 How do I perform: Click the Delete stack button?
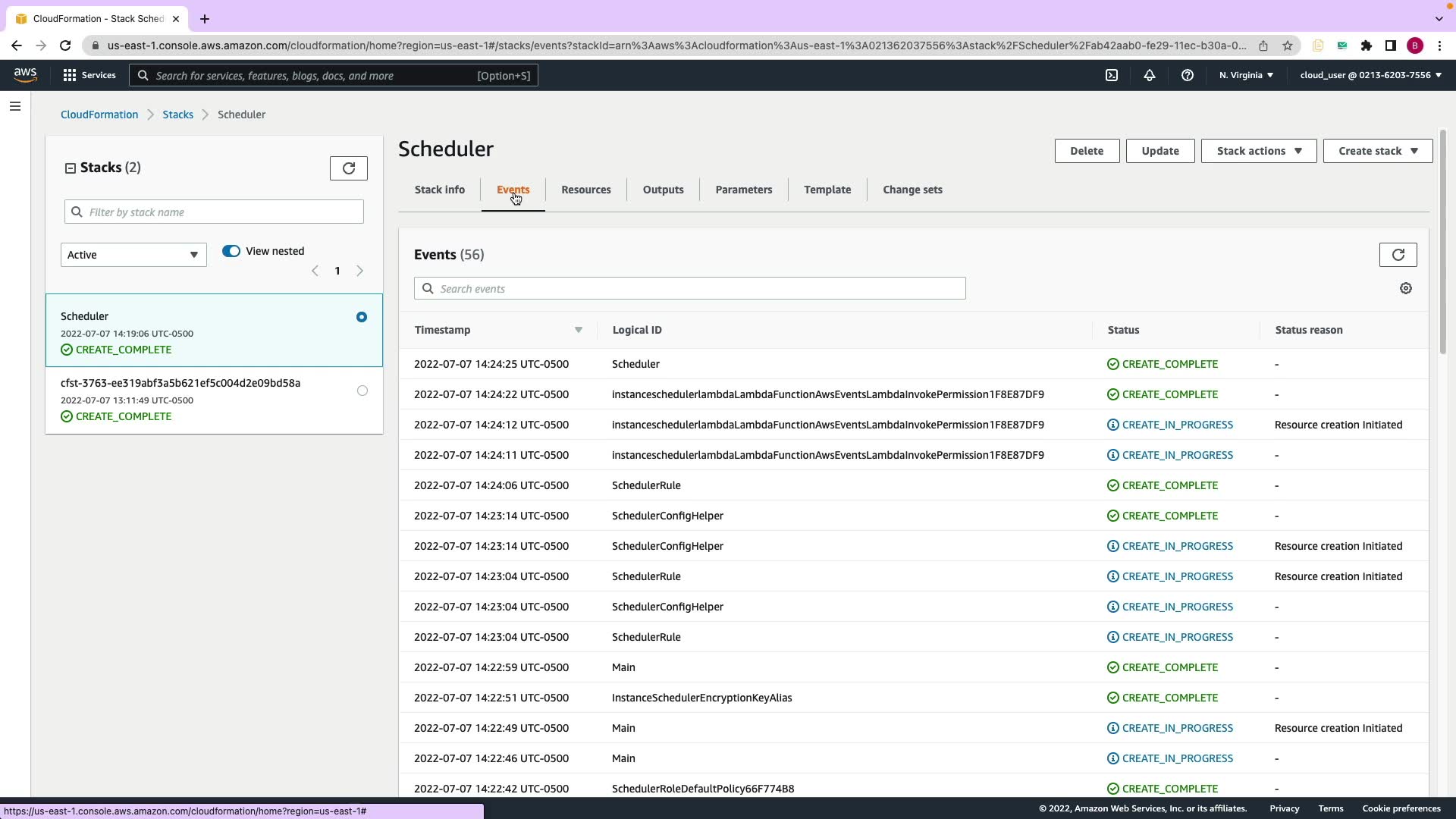(x=1086, y=151)
